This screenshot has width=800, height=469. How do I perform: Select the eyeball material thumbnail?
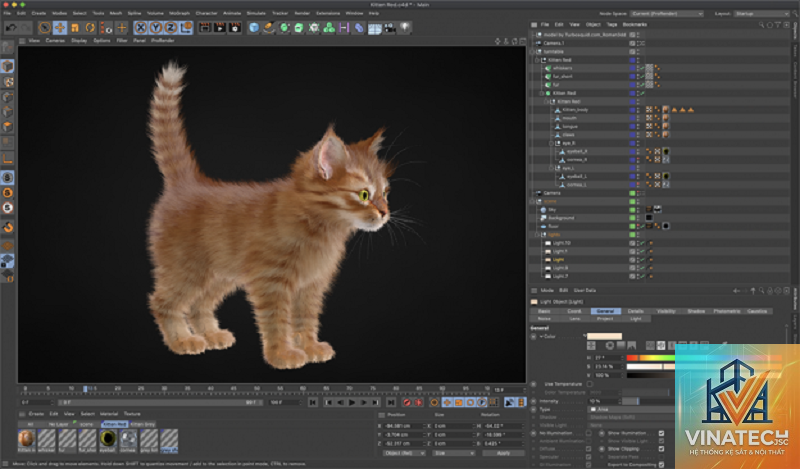(108, 440)
